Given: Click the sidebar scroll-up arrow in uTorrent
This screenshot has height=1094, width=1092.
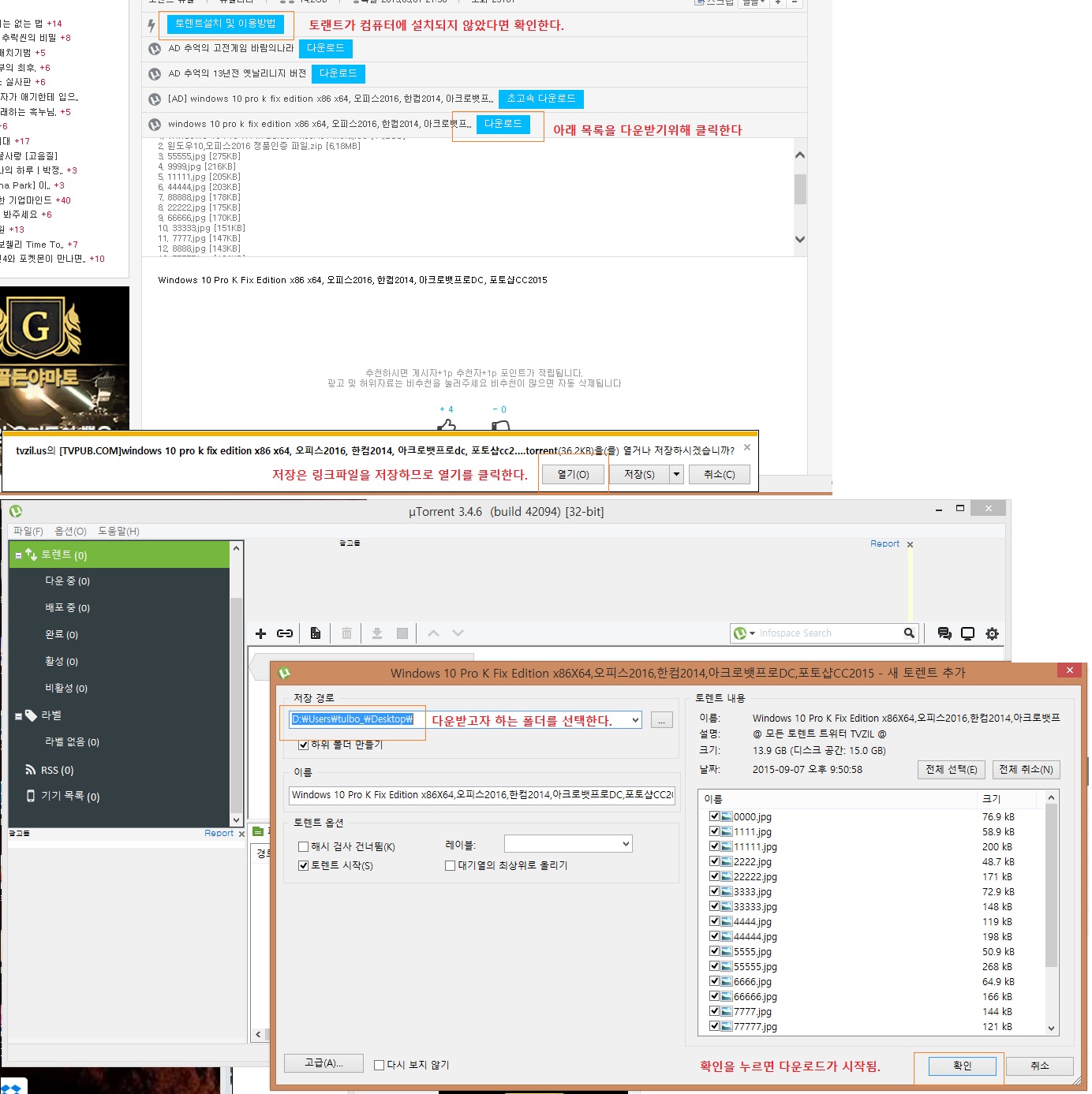Looking at the screenshot, I should click(x=236, y=547).
